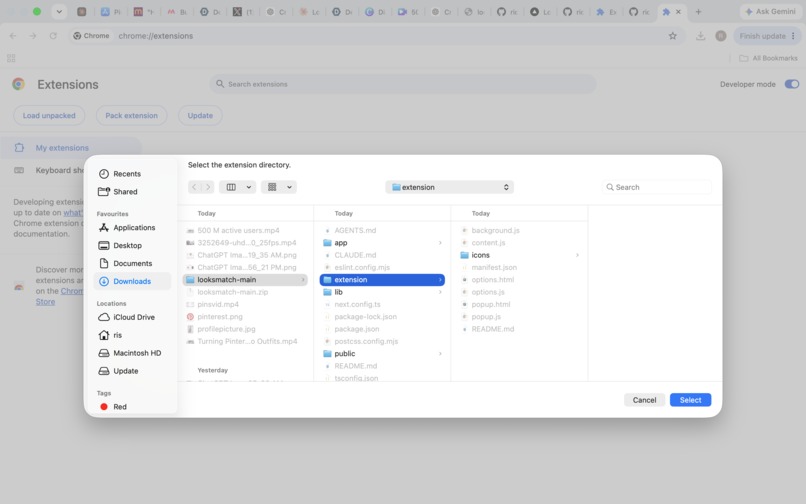Open the app folder
This screenshot has height=504, width=806.
pyautogui.click(x=382, y=243)
